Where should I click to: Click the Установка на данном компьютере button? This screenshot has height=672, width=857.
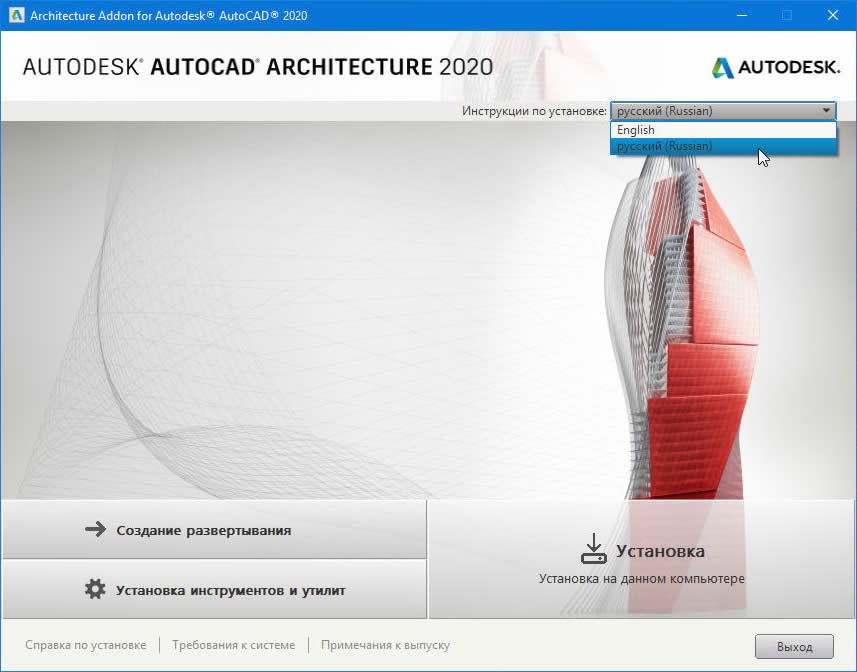click(x=642, y=559)
